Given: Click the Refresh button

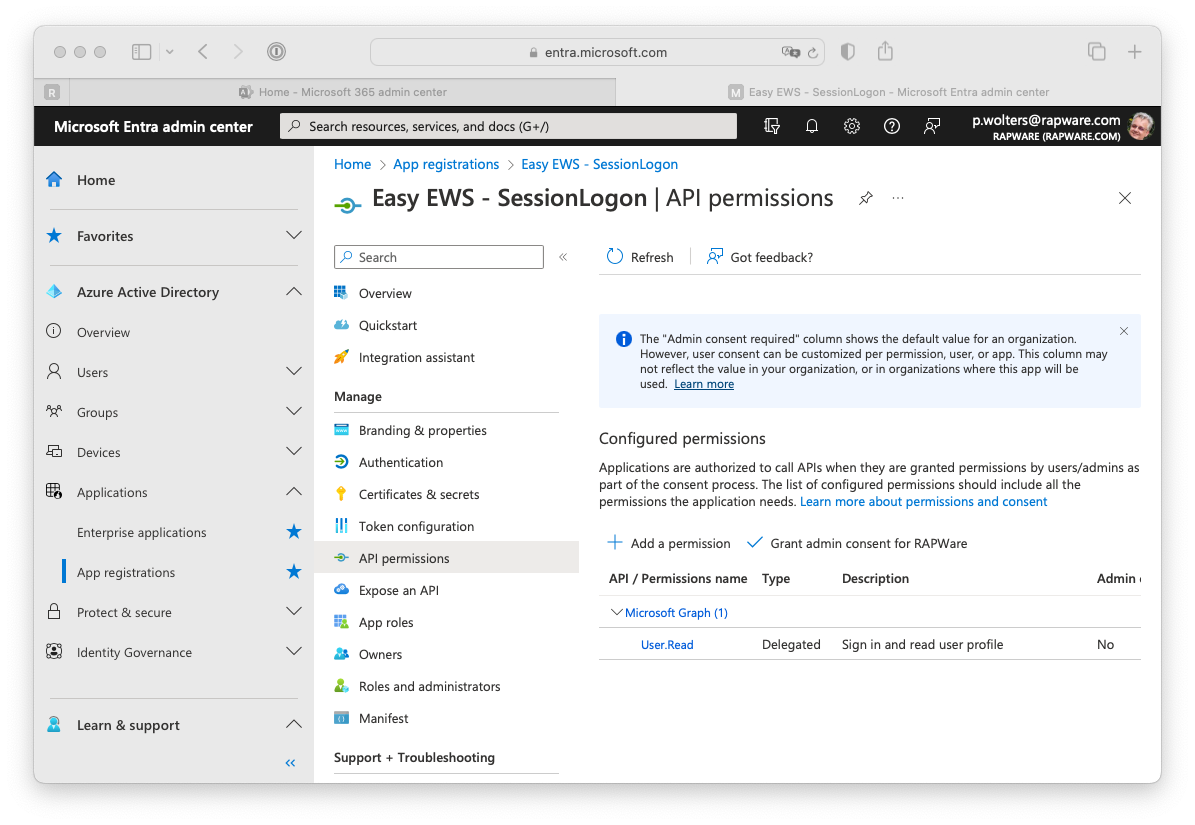Looking at the screenshot, I should pos(640,257).
